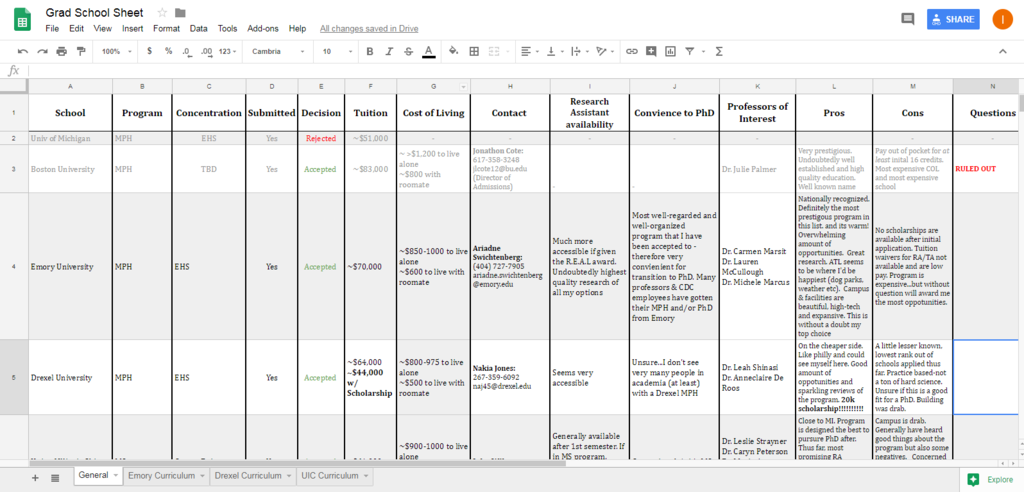Click the insert link chain icon

pos(632,51)
